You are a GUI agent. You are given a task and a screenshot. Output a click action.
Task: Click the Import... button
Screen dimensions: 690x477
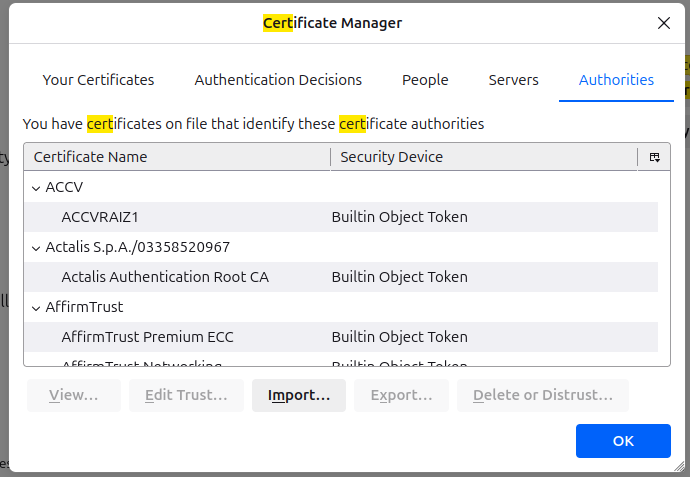[x=298, y=395]
